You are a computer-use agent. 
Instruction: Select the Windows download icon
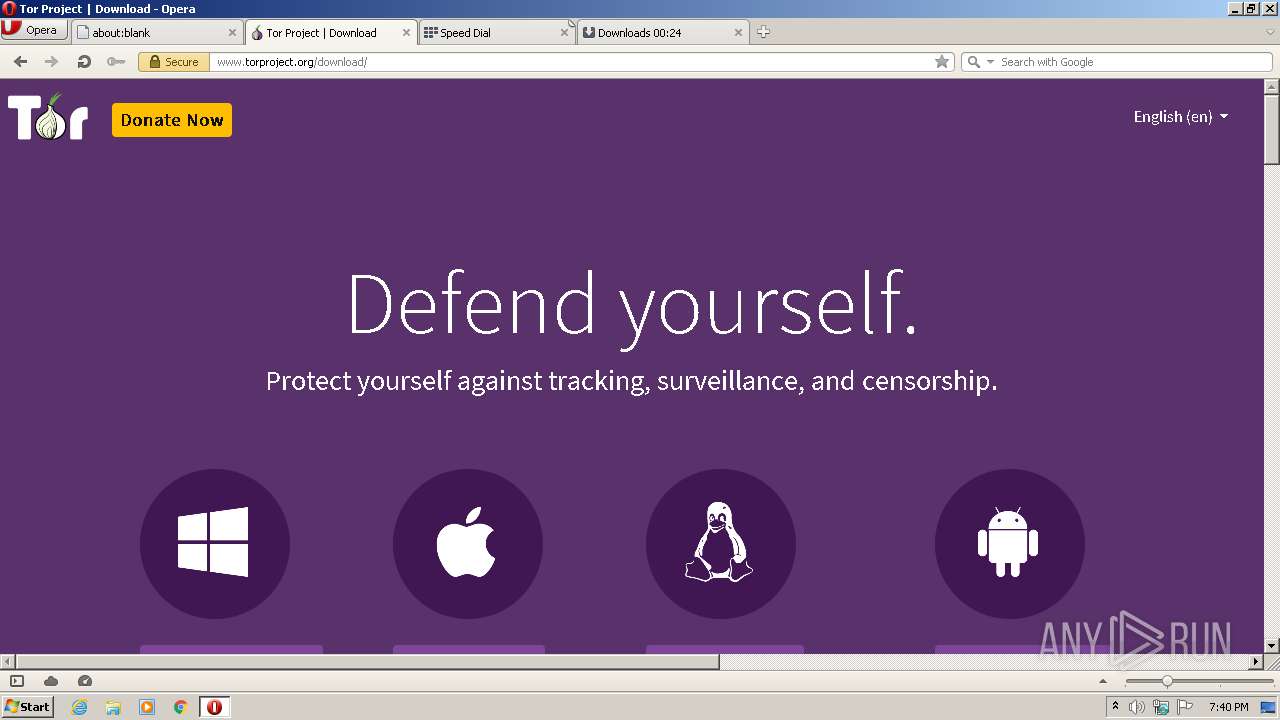coord(214,544)
